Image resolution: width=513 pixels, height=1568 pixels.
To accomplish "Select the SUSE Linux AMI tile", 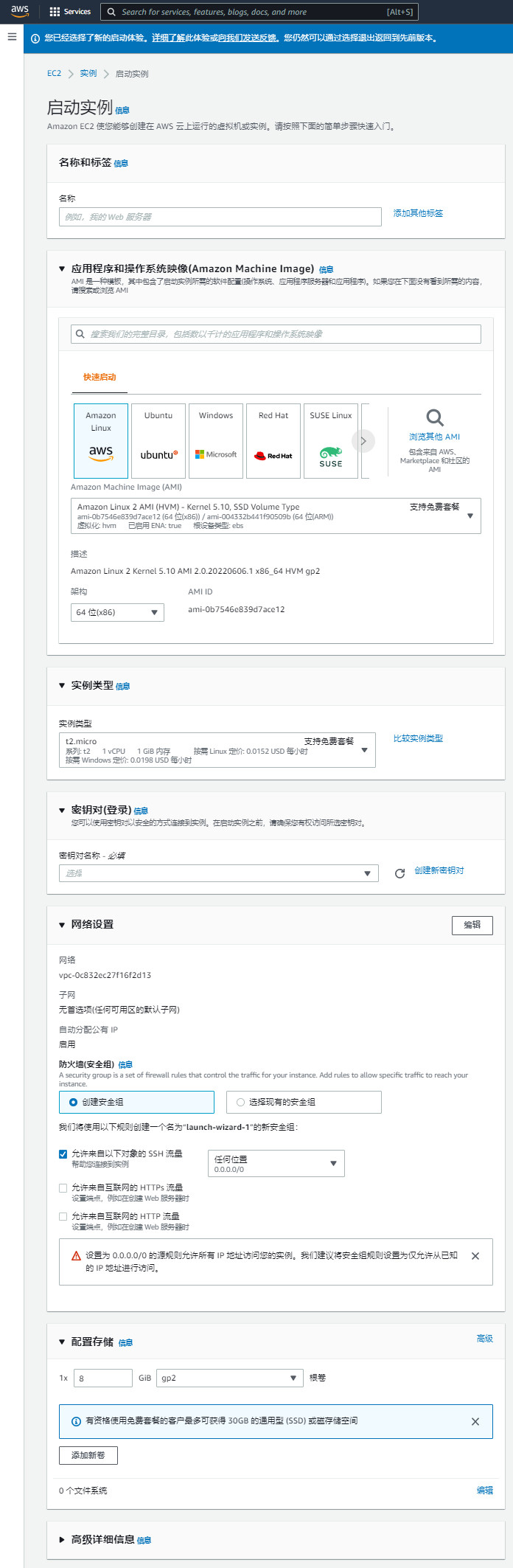I will tap(331, 441).
